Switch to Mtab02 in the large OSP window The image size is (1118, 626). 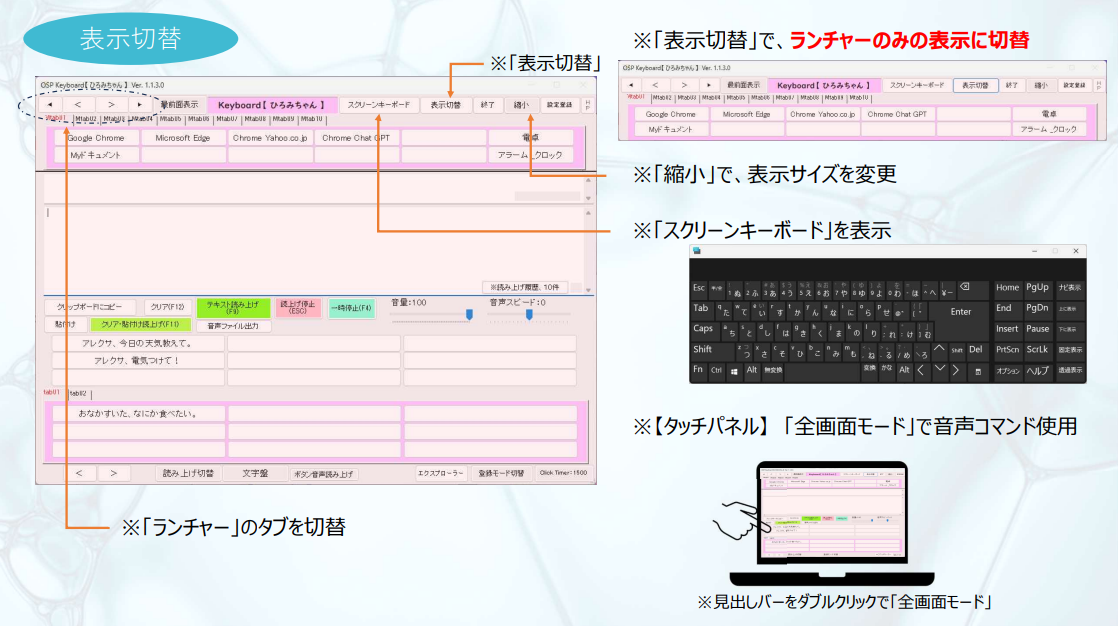[x=86, y=119]
